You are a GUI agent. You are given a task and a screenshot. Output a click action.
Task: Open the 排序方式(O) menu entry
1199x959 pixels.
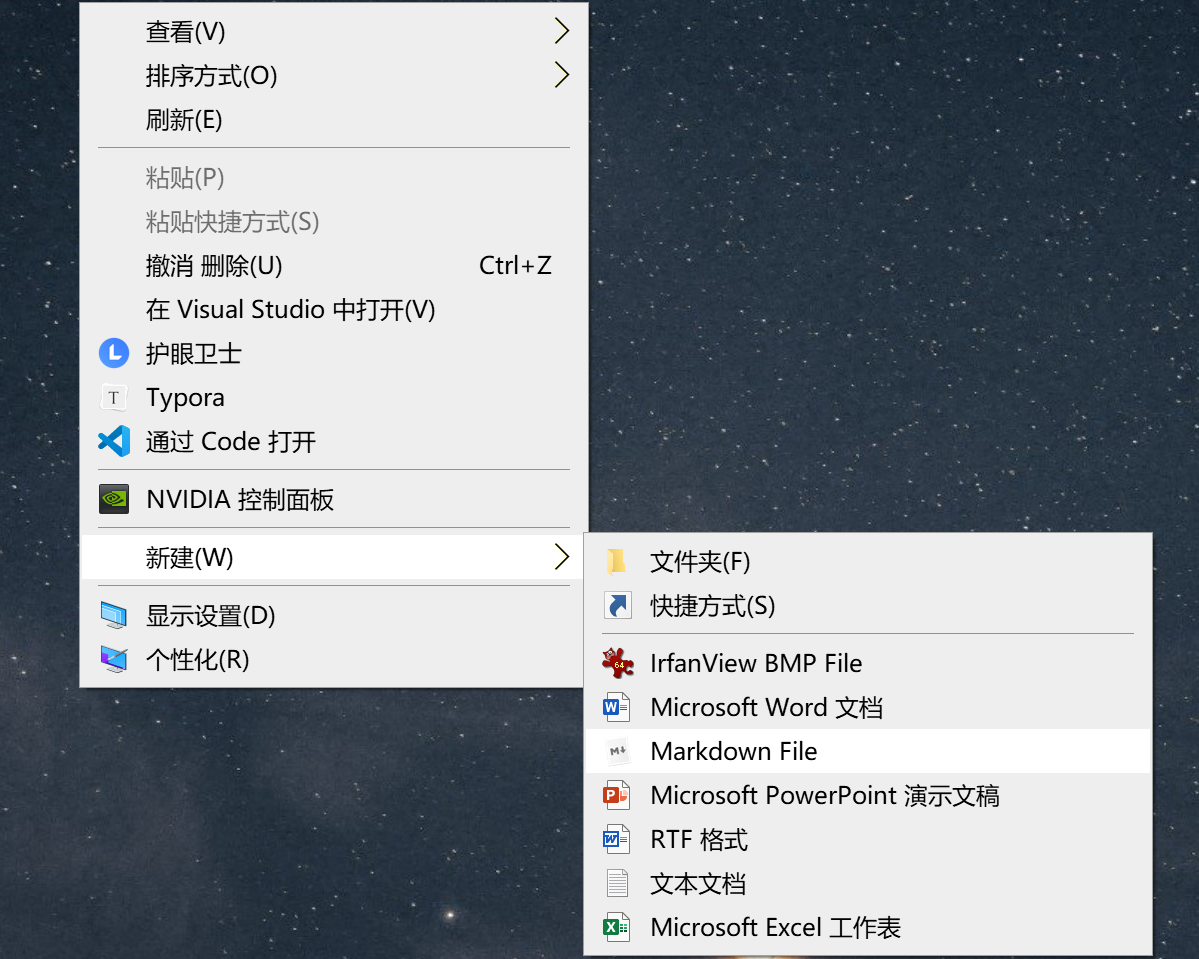coord(334,75)
